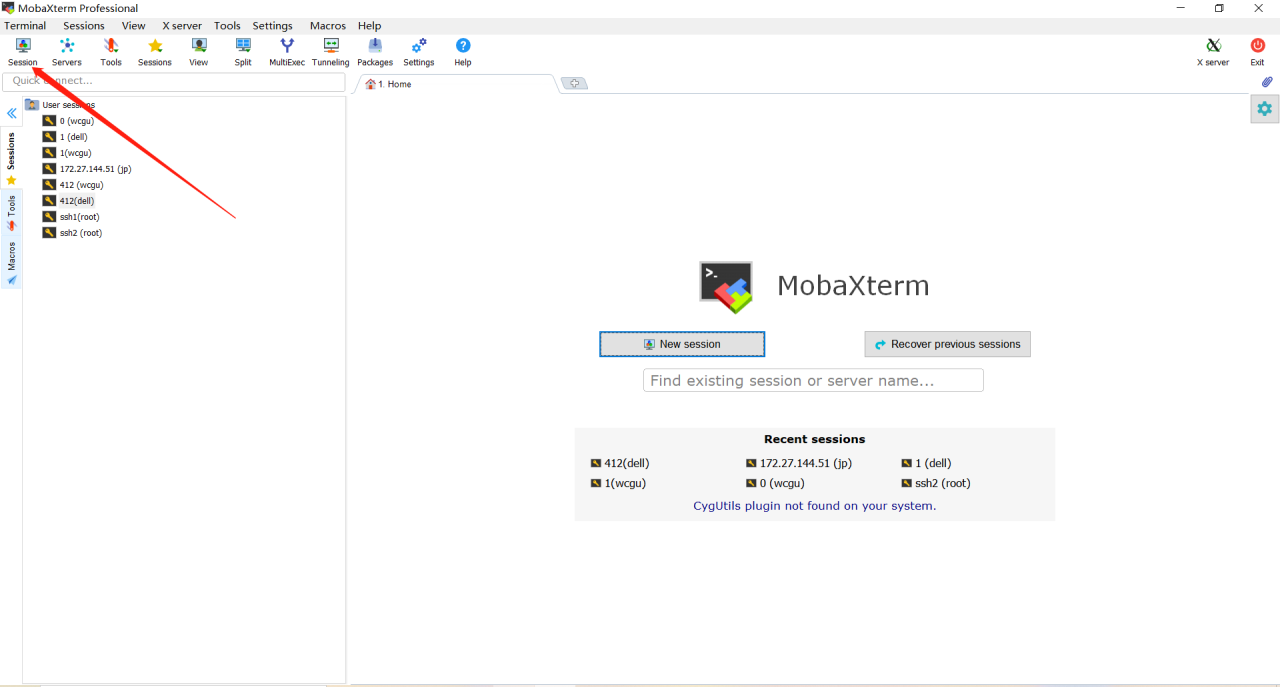Click the Find existing session search box

point(813,380)
